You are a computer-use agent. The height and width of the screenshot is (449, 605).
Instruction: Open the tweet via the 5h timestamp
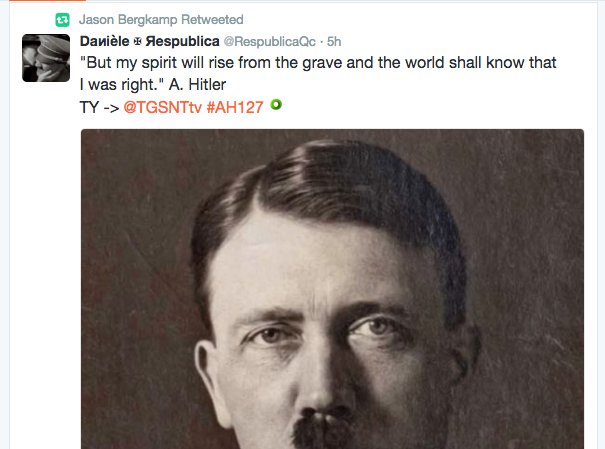tap(334, 42)
